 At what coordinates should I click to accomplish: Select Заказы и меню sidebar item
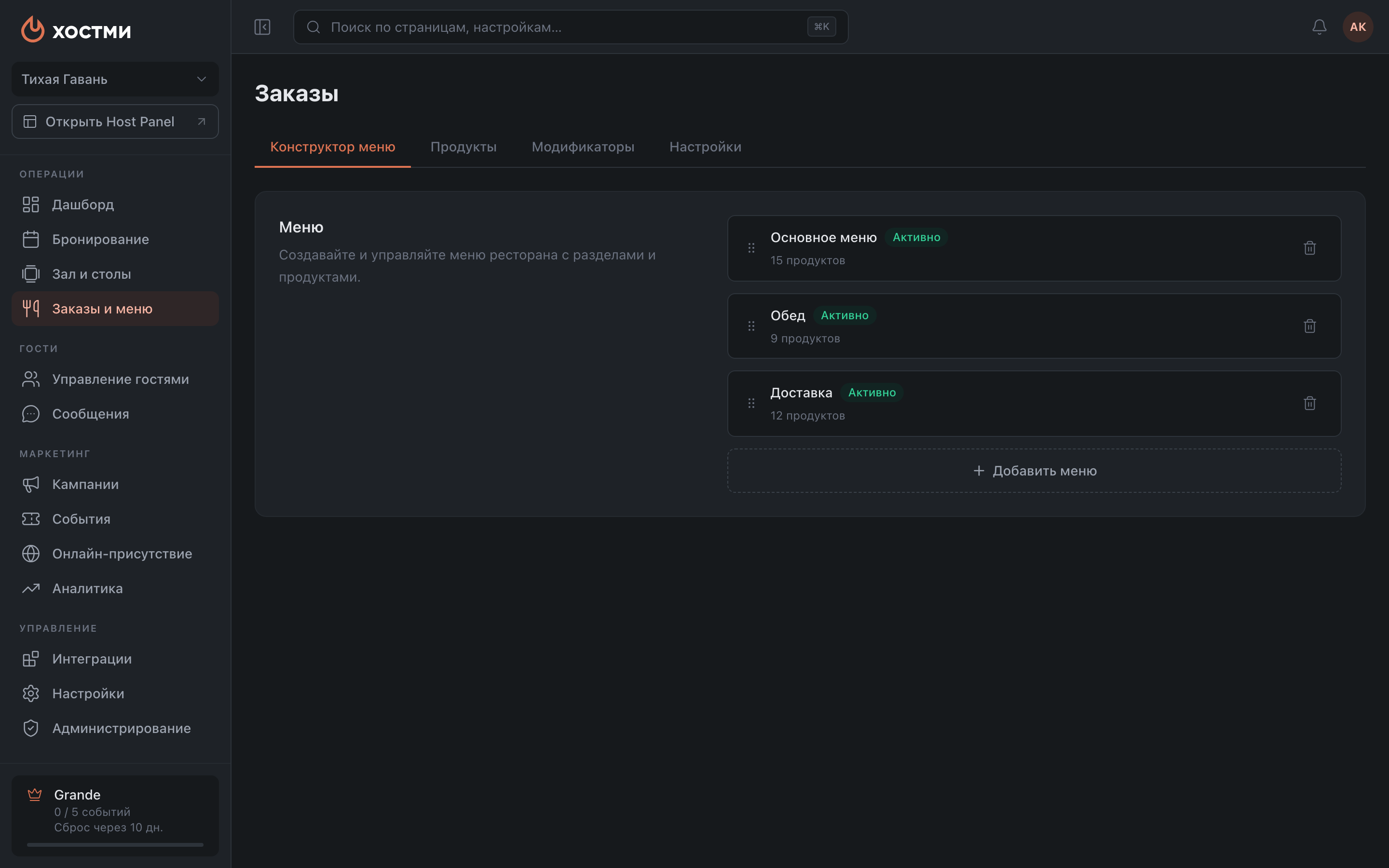tap(115, 309)
